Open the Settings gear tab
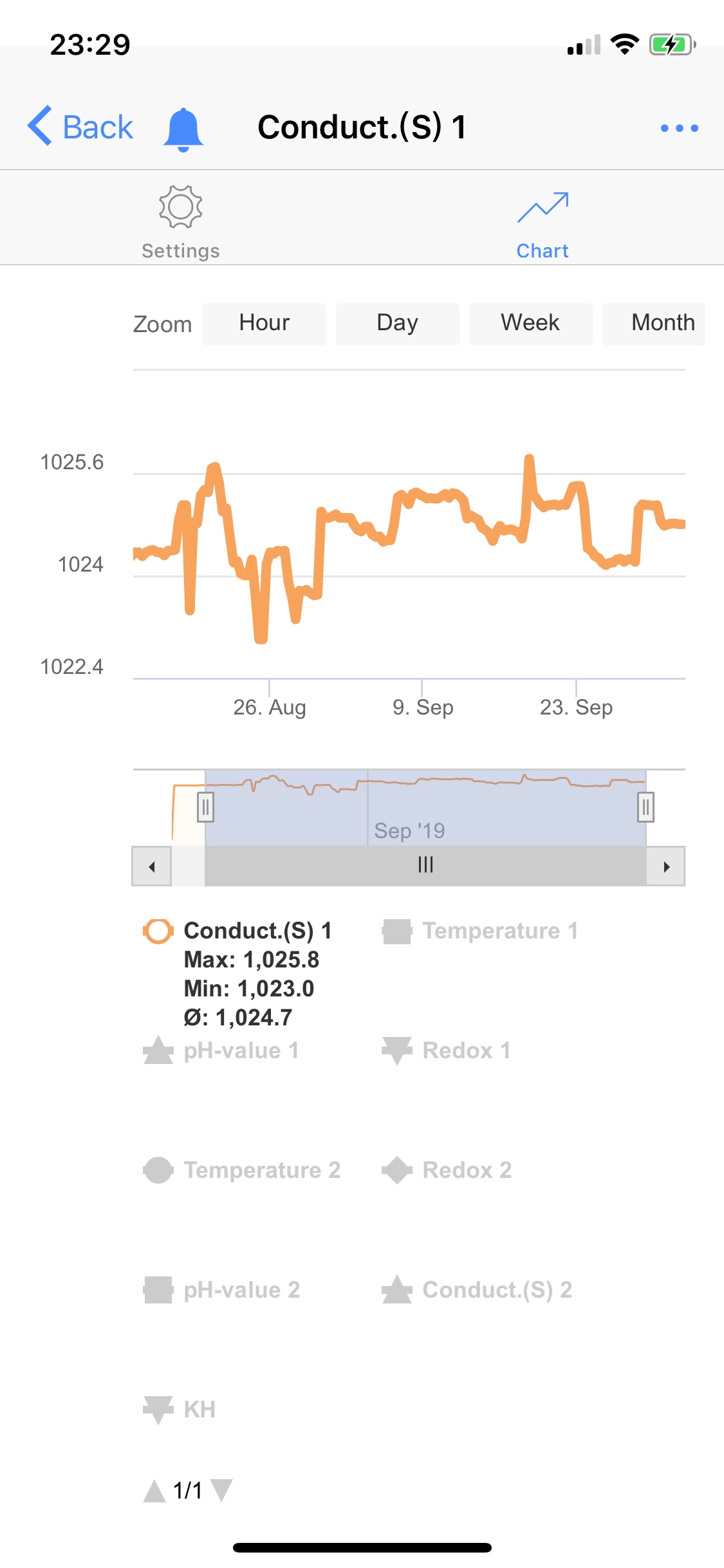Screen dimensions: 724x1568 point(181,222)
